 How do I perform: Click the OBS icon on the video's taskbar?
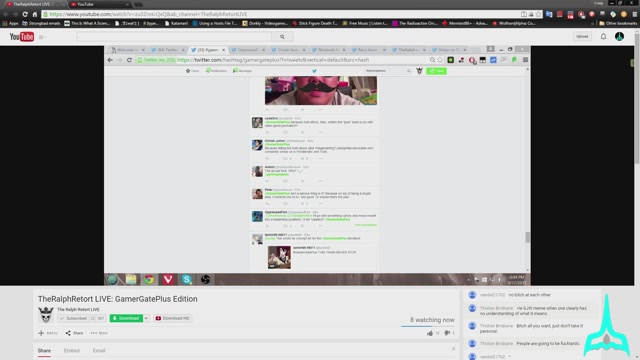tap(205, 279)
